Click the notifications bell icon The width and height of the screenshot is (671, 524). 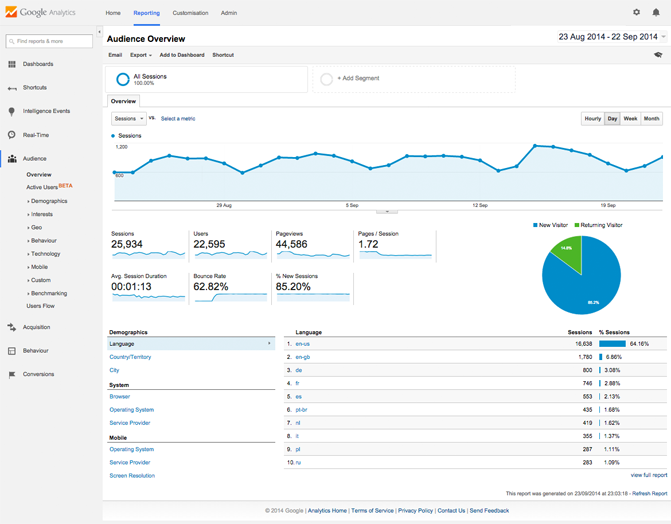tap(657, 13)
